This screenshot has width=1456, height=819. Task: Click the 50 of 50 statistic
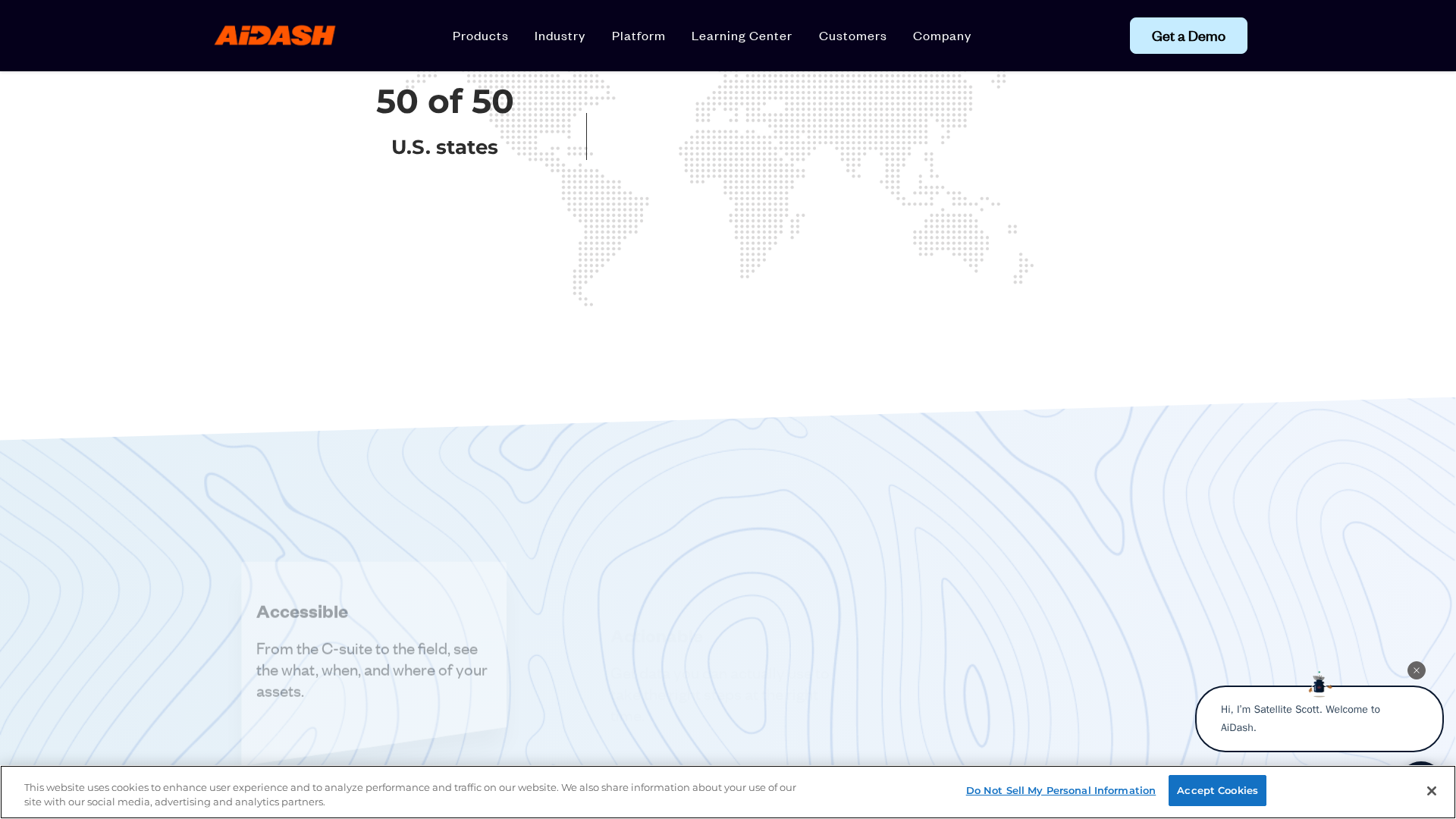click(445, 102)
